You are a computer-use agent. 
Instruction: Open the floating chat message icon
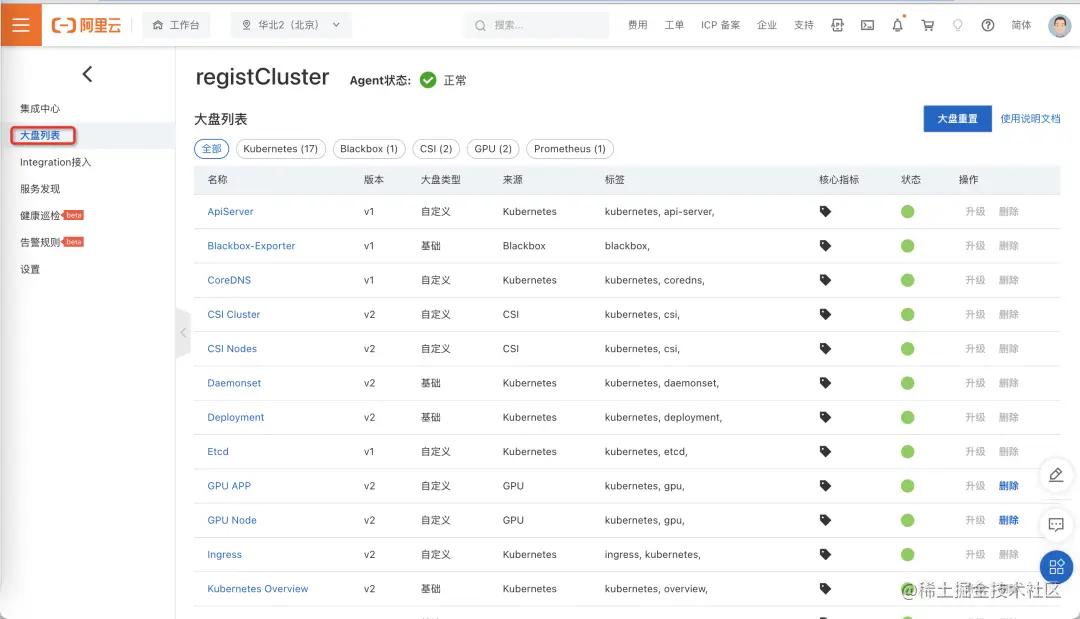[x=1056, y=525]
